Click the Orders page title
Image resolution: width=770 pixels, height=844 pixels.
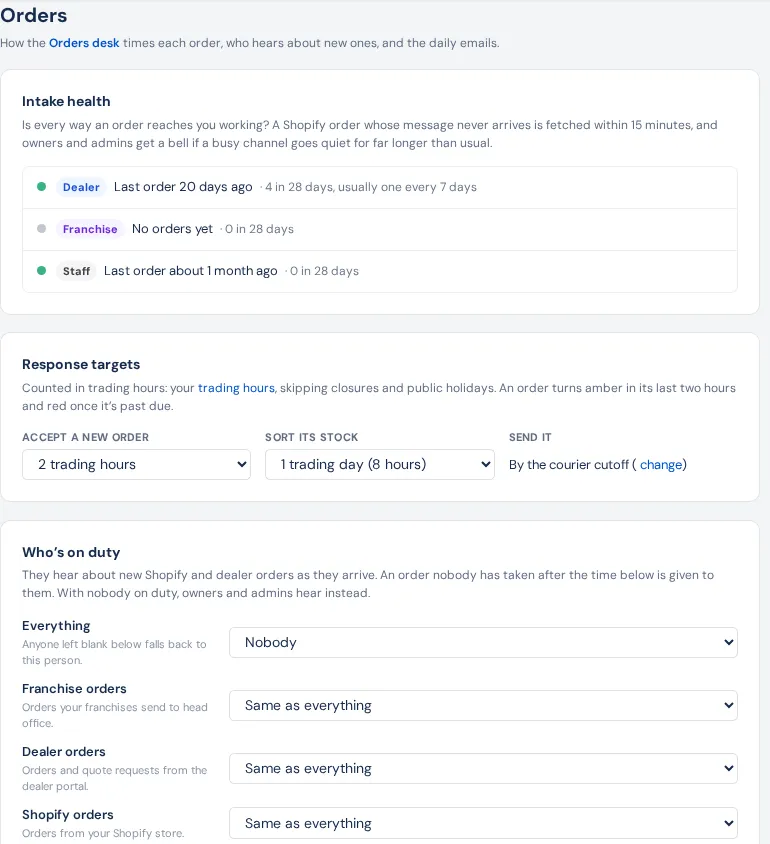coord(34,15)
